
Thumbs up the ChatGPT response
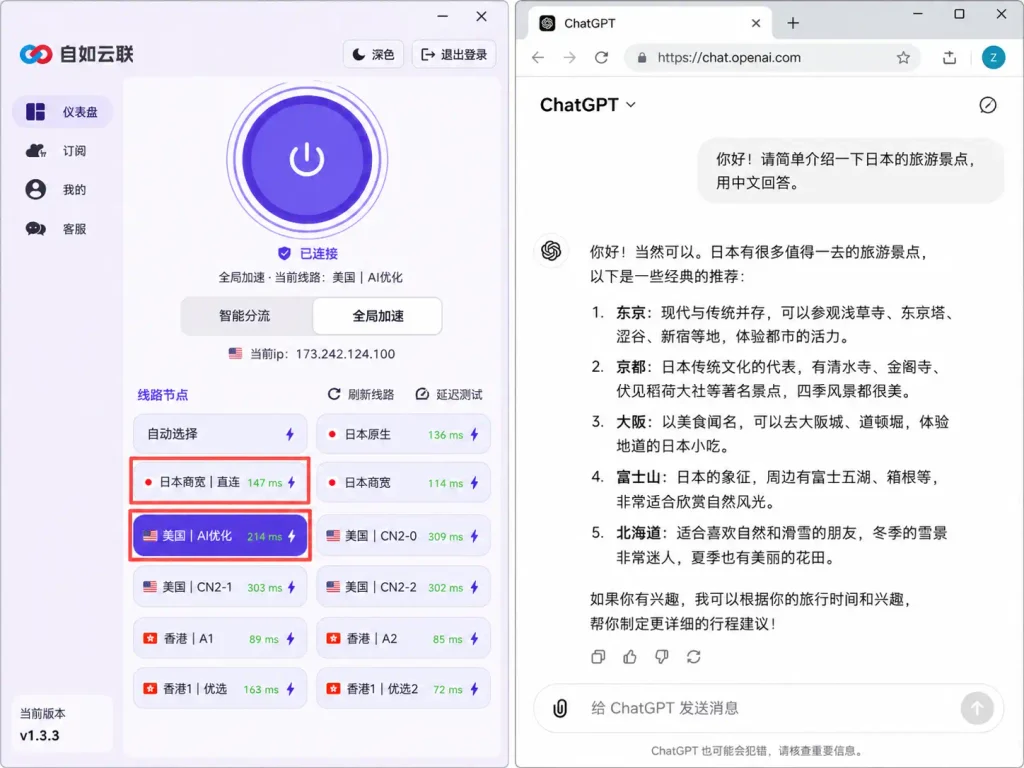pos(630,657)
